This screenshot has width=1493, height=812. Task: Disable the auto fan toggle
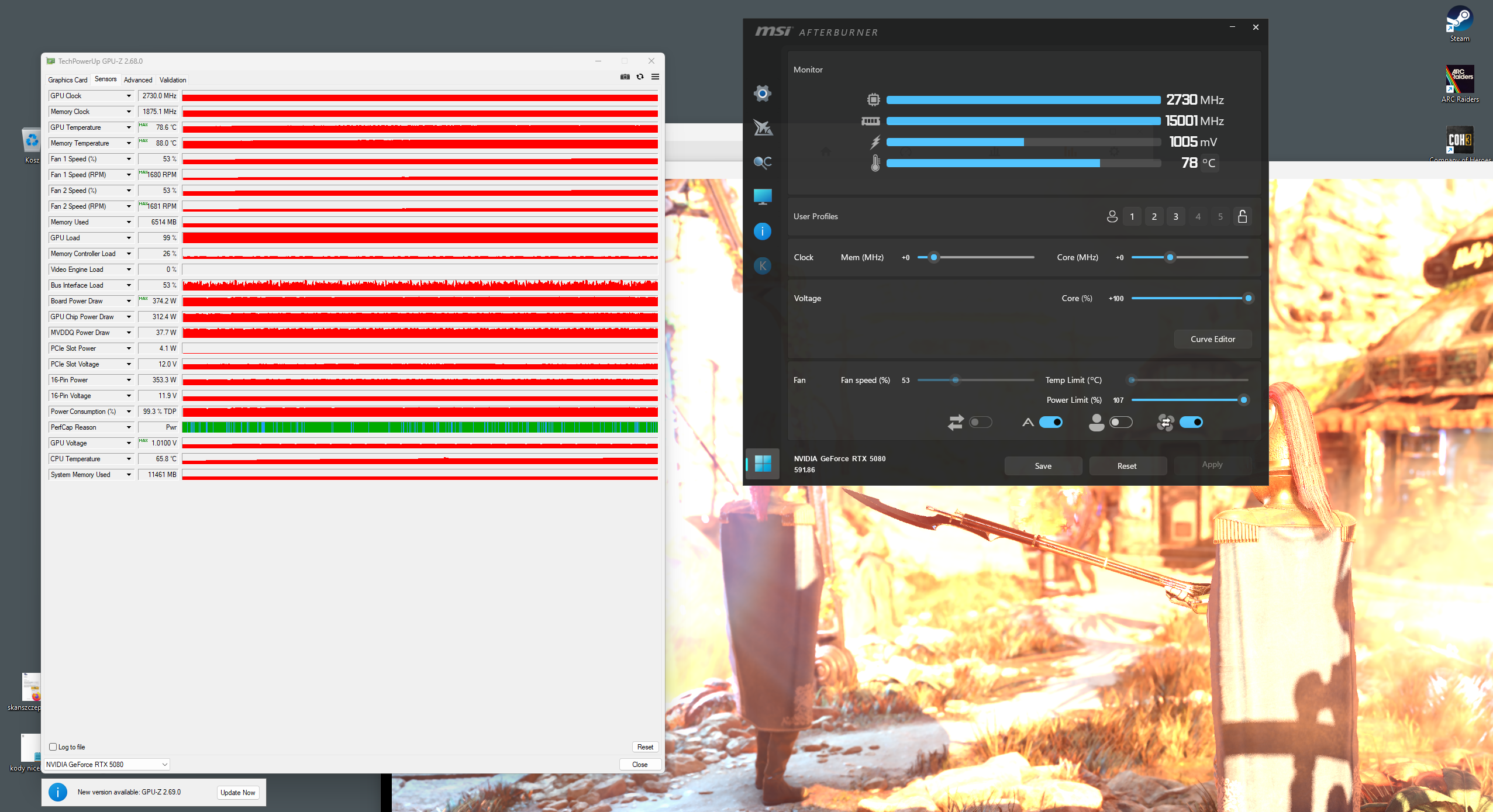1051,422
